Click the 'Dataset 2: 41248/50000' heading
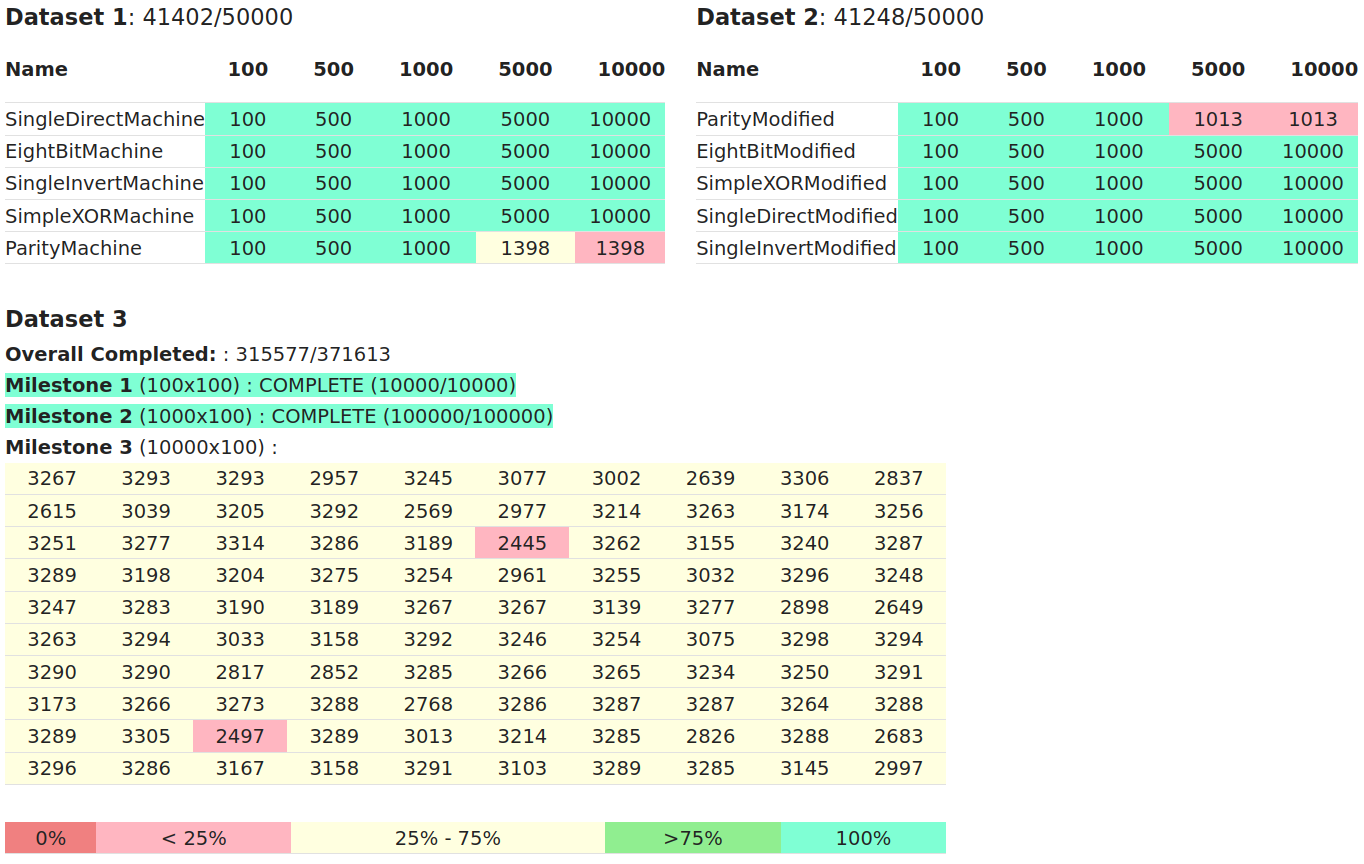The image size is (1364, 864). pyautogui.click(x=840, y=17)
